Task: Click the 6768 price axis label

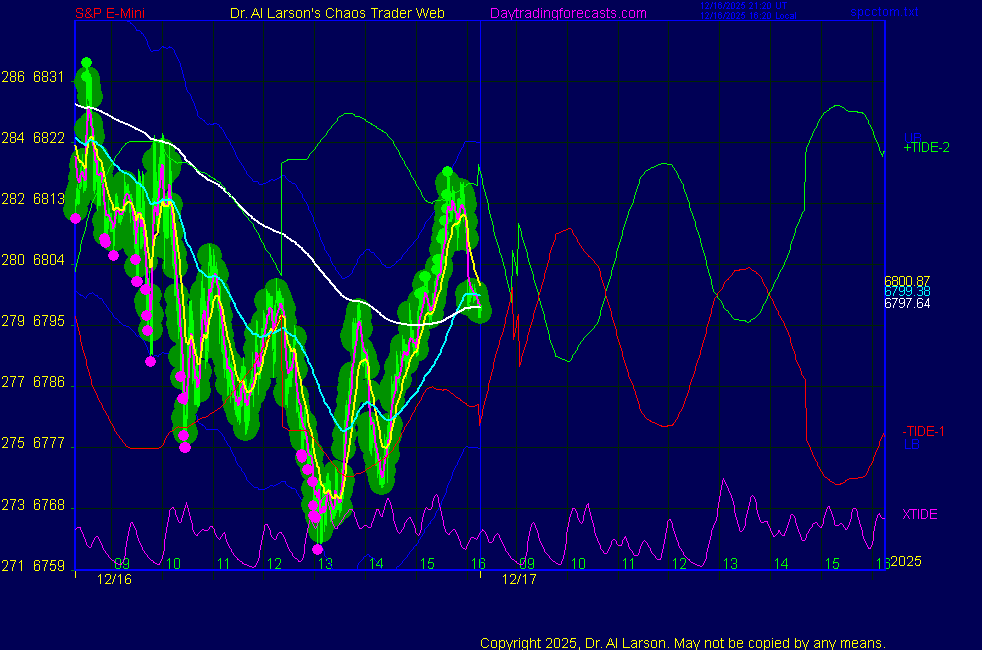Action: click(x=48, y=505)
